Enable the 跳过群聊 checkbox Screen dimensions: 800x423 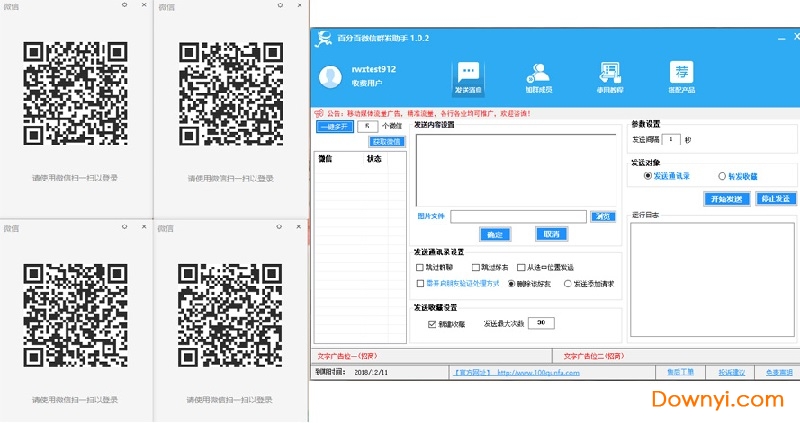tap(420, 267)
